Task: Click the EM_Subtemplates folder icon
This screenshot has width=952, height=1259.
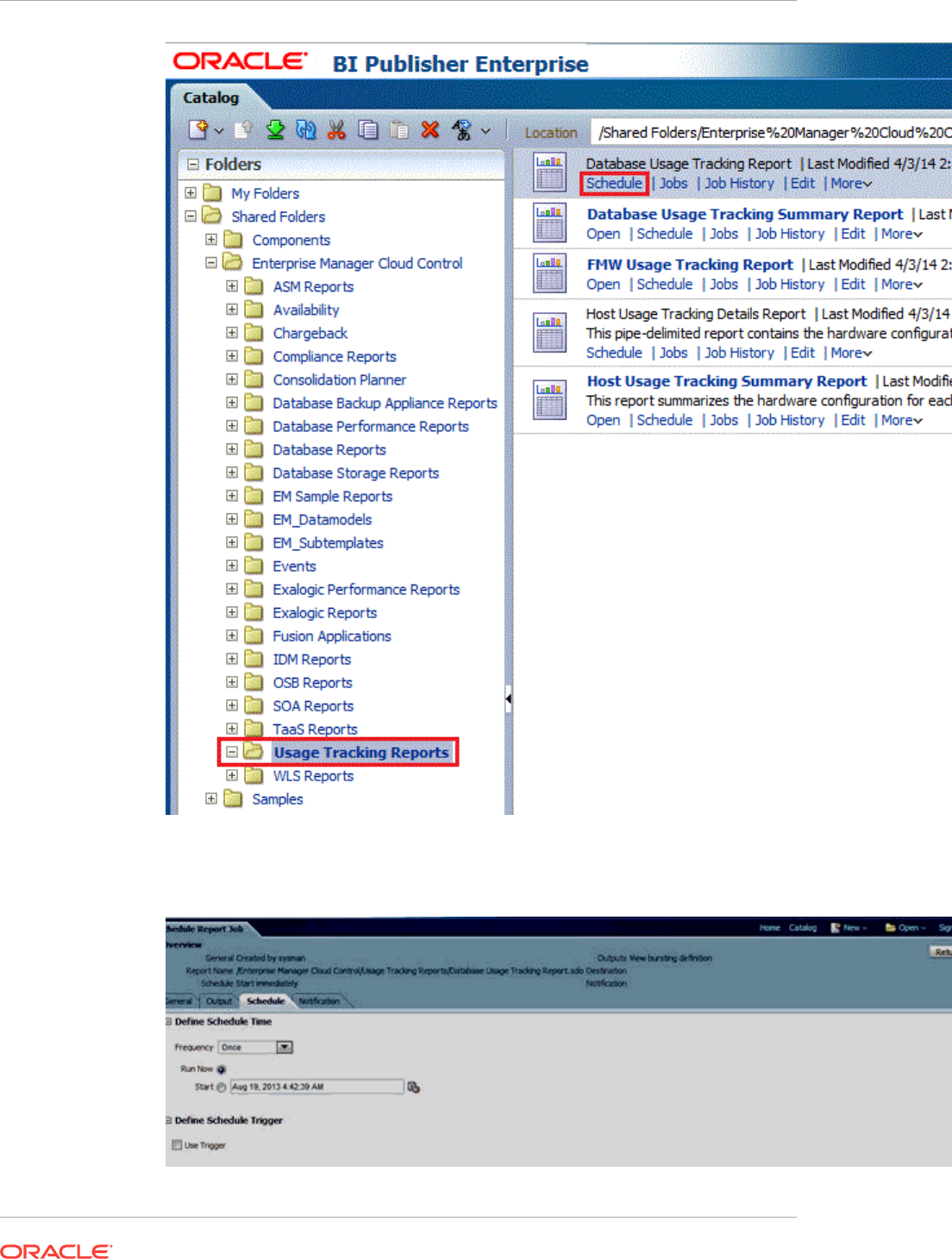Action: 254,542
